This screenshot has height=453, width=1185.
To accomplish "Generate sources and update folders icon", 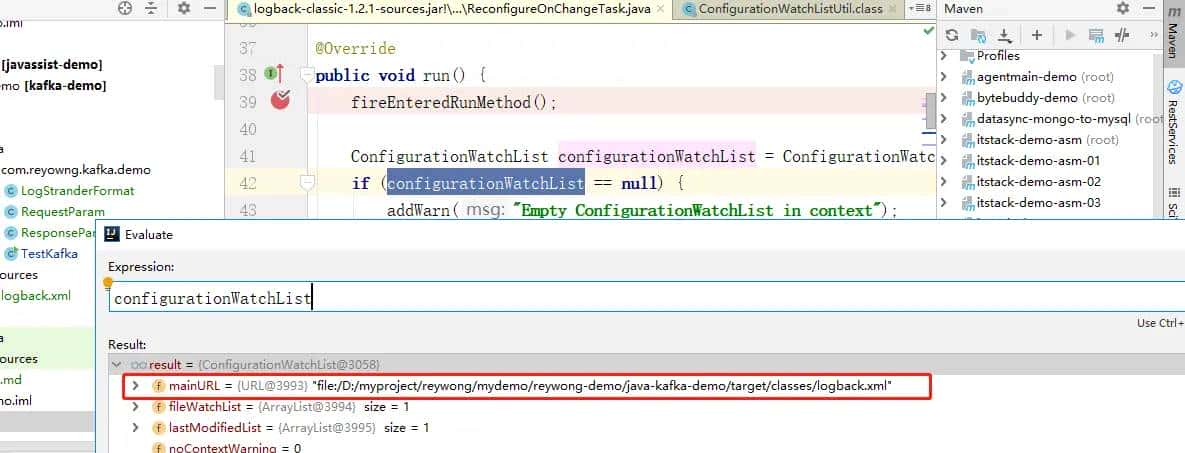I will 978,35.
